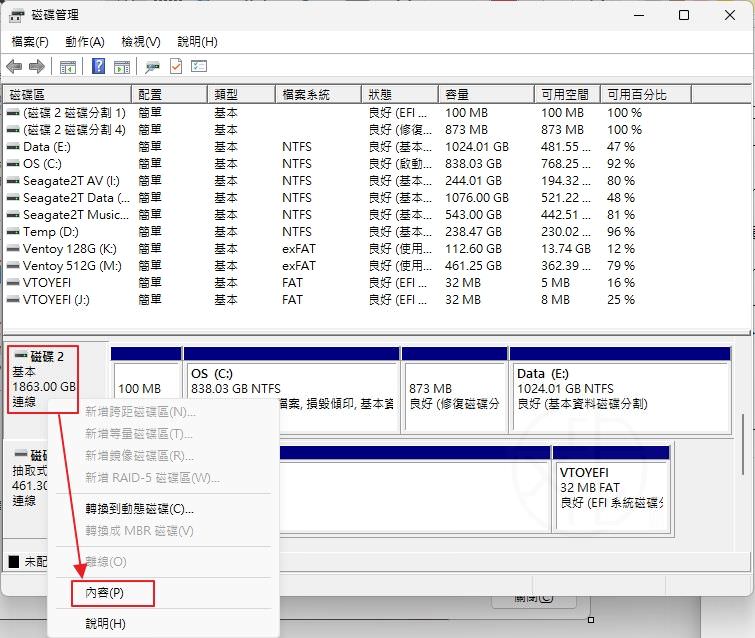Select the VTOYEFI 32 MB FAT partition block
This screenshot has height=638, width=755.
click(612, 489)
